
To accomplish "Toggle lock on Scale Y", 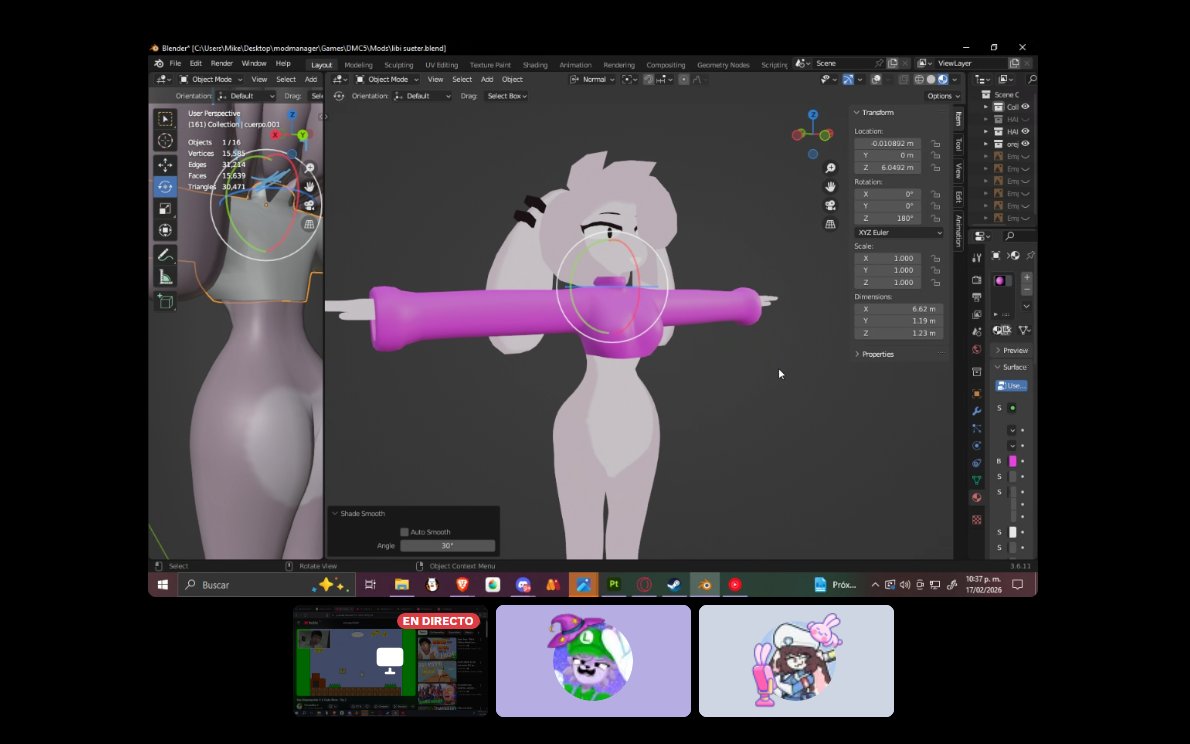I will pos(936,270).
